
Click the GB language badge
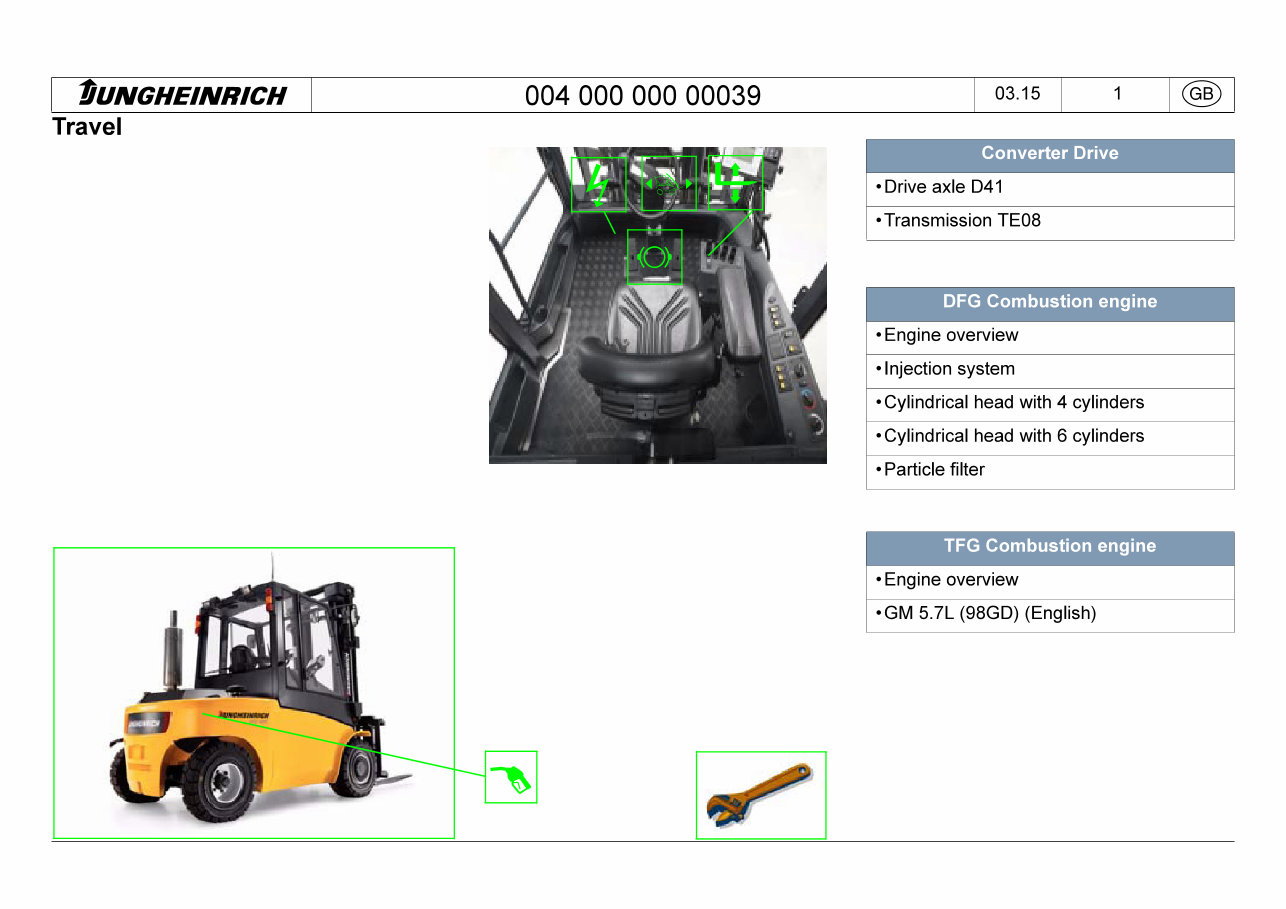click(1201, 94)
